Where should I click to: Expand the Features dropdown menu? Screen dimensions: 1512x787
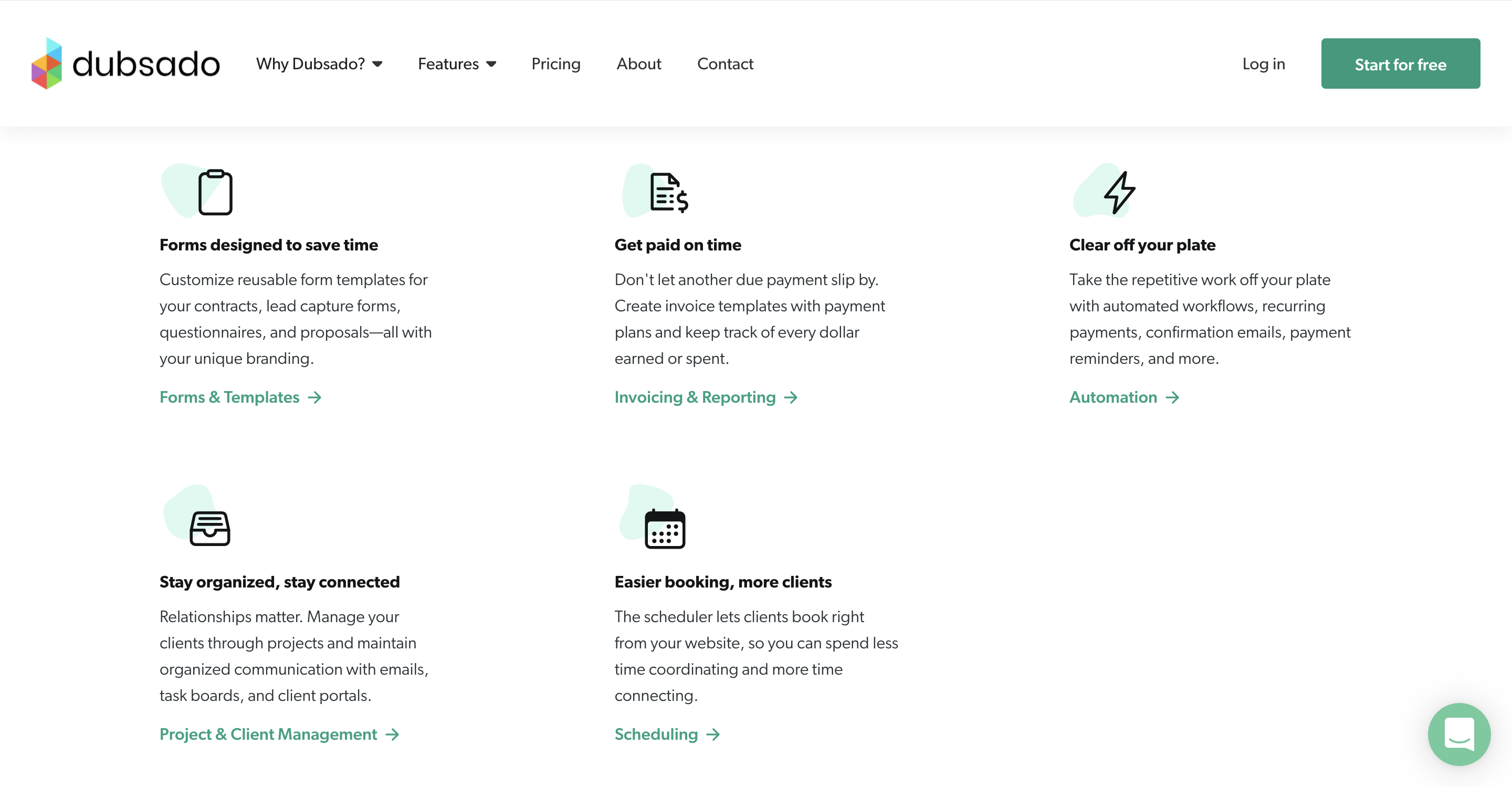pyautogui.click(x=457, y=64)
